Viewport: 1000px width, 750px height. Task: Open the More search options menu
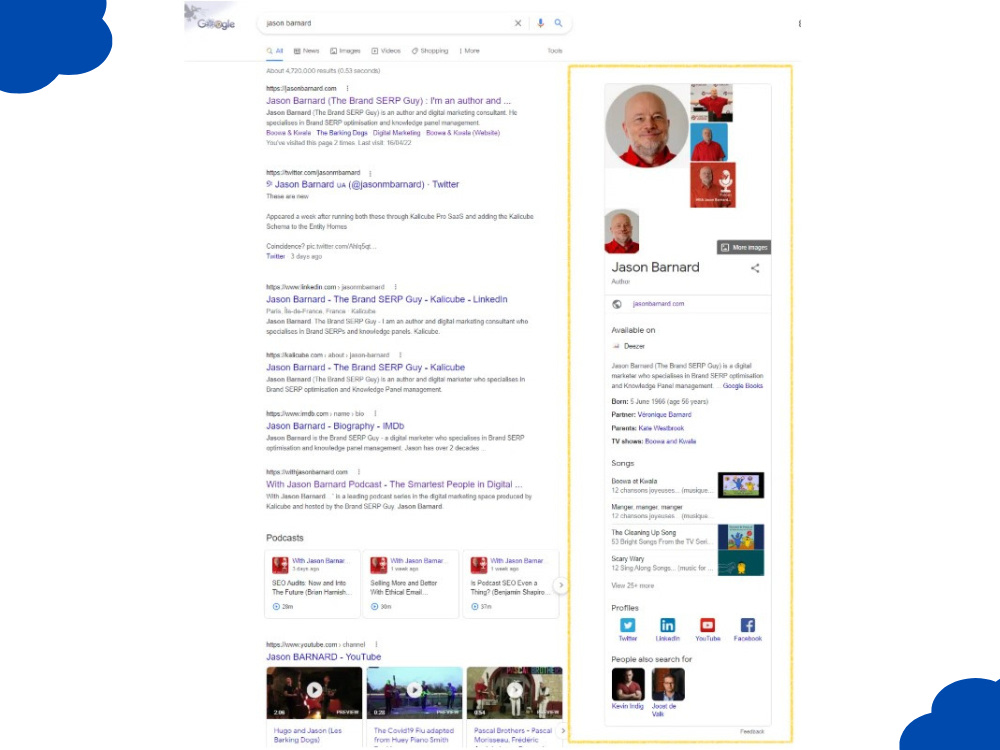click(x=469, y=51)
